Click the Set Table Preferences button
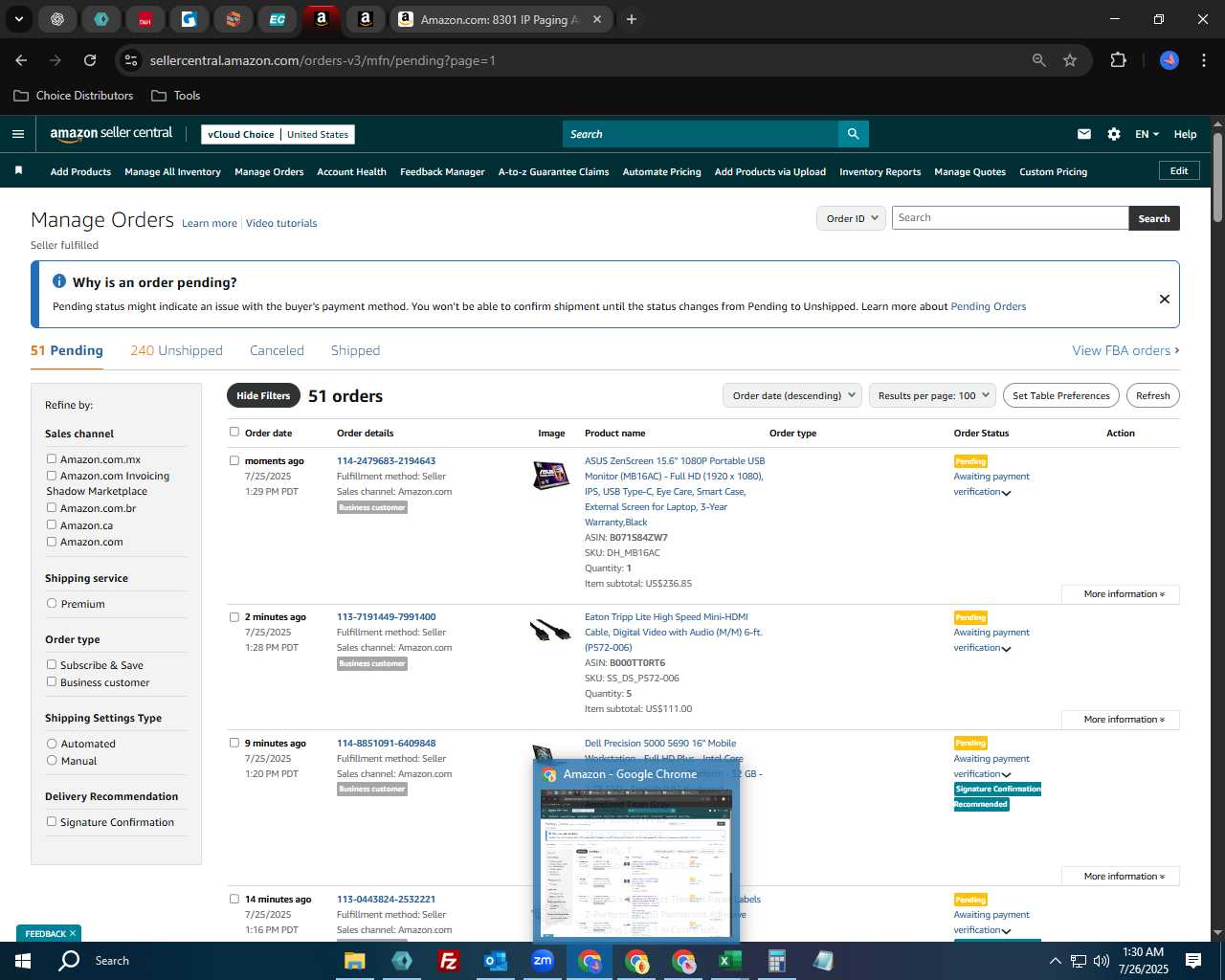 [1061, 395]
